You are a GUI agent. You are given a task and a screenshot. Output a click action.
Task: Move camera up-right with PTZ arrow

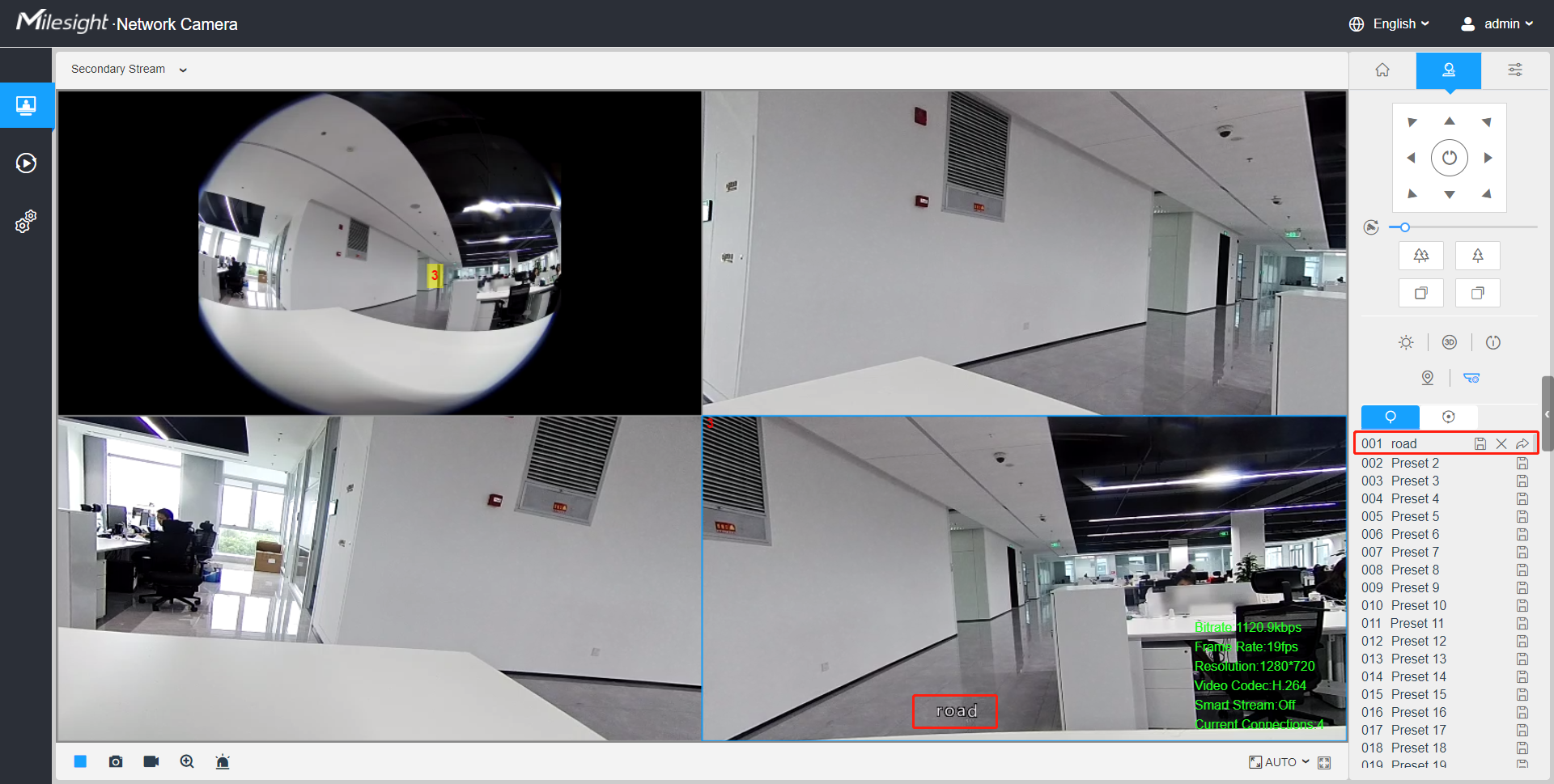[x=1487, y=122]
